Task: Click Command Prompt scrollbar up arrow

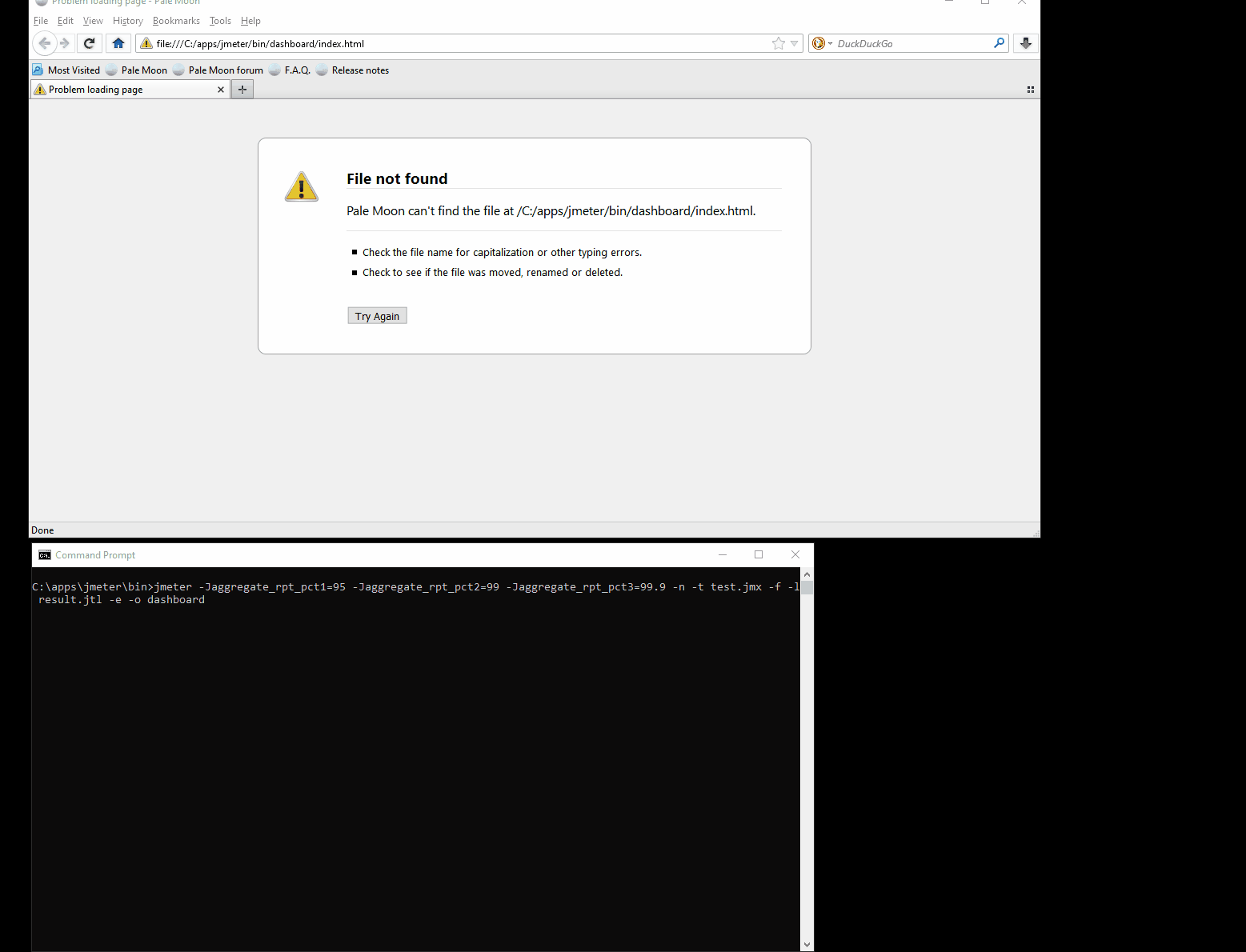Action: pyautogui.click(x=807, y=574)
